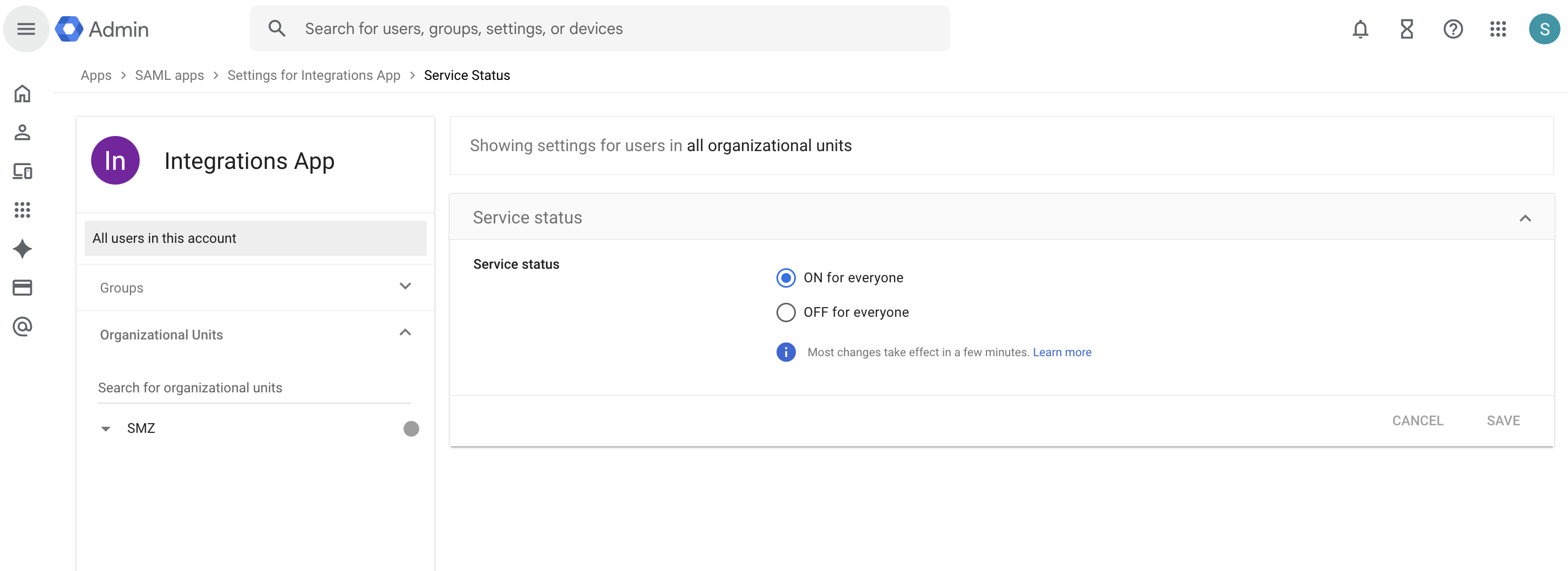
Task: Open Users section in the sidebar
Action: point(23,132)
